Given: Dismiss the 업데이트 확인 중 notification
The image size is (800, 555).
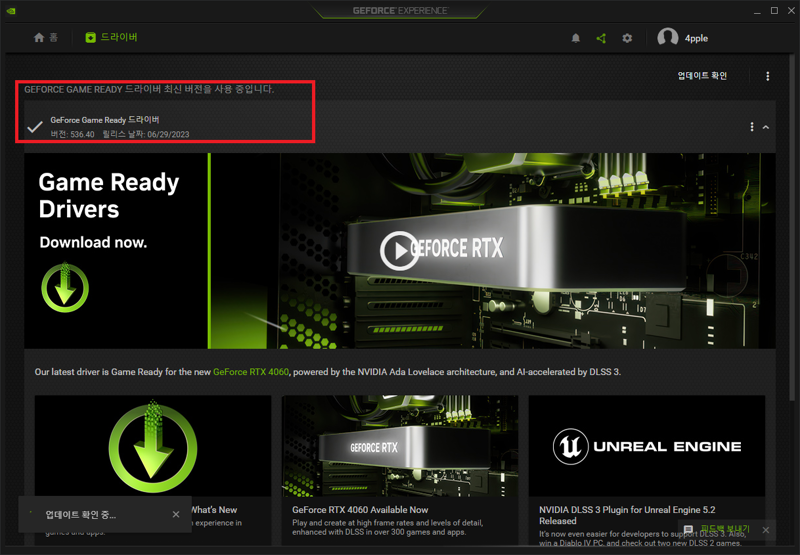Looking at the screenshot, I should point(176,514).
